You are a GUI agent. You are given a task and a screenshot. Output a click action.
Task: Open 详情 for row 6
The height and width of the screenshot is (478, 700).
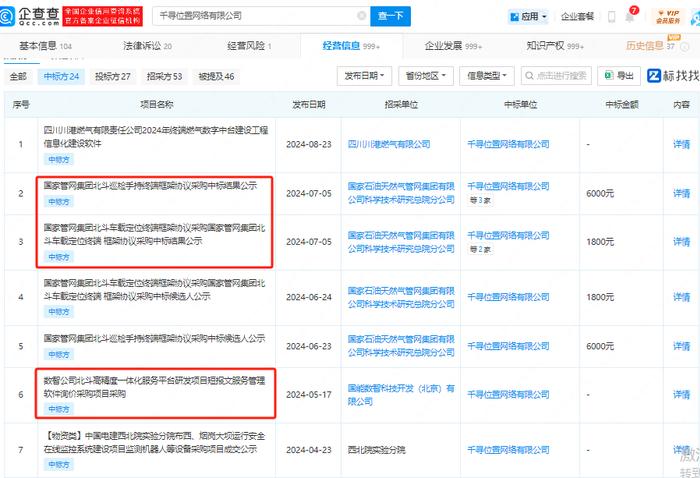681,395
